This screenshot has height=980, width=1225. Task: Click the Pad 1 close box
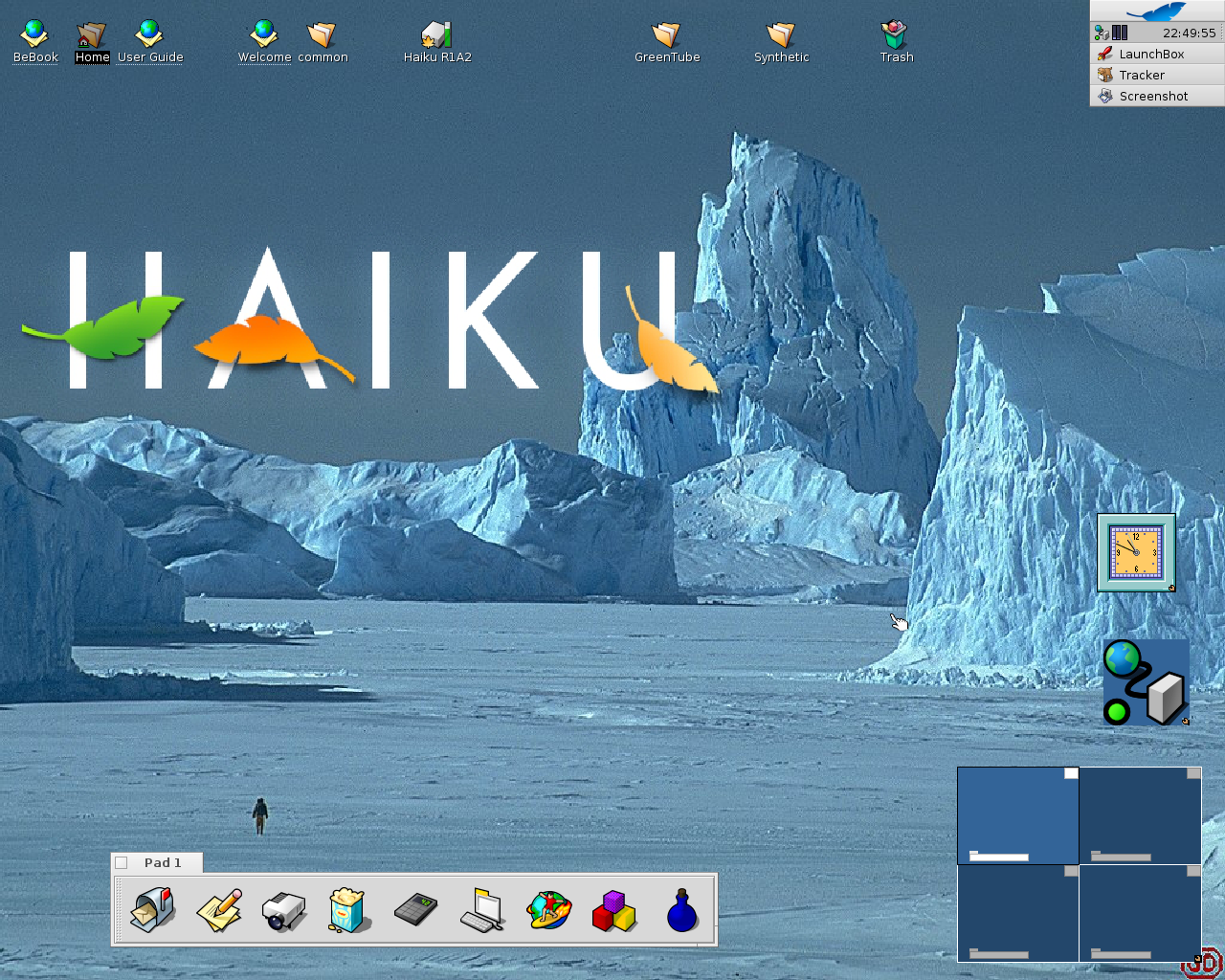tap(122, 863)
